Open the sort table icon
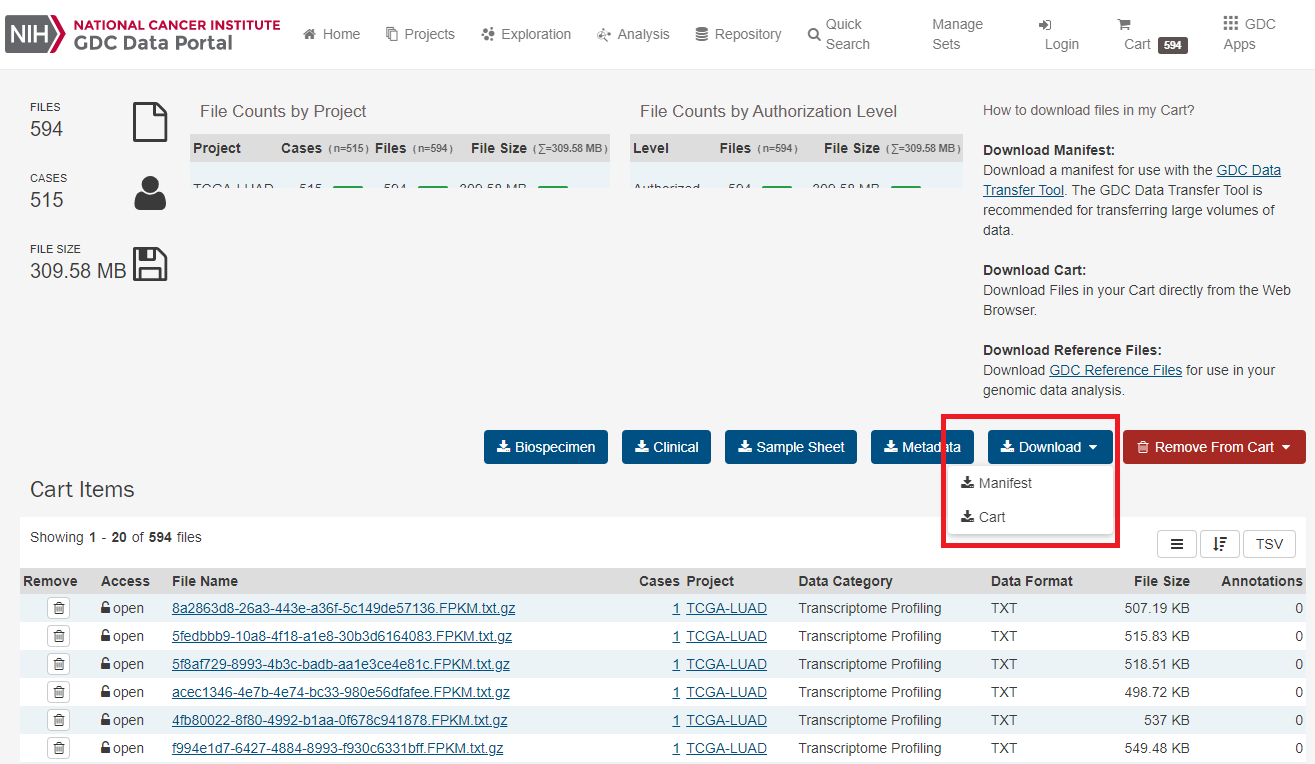The image size is (1315, 764). tap(1219, 544)
